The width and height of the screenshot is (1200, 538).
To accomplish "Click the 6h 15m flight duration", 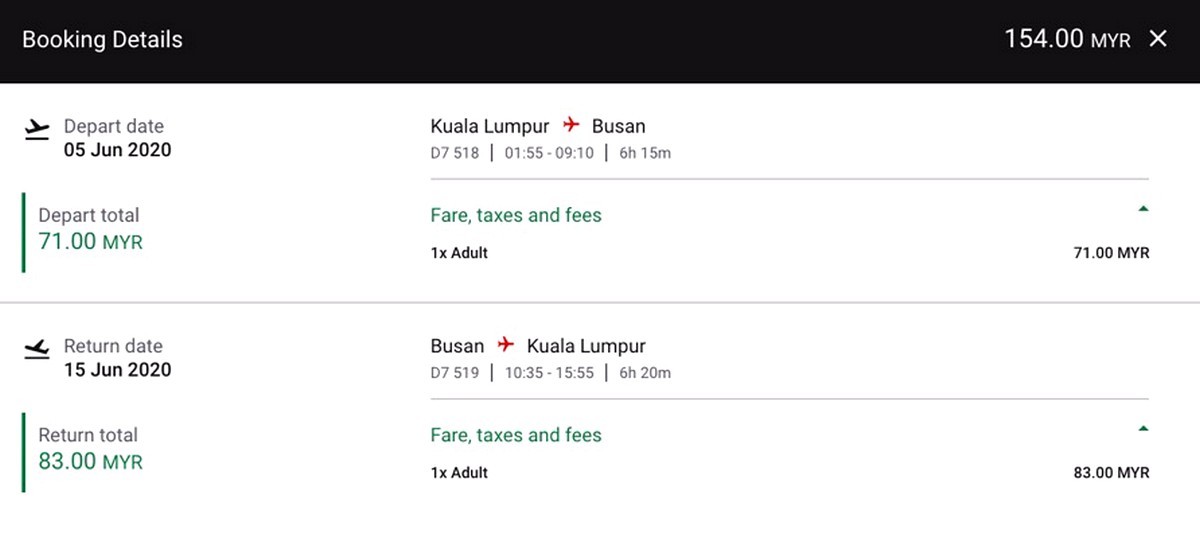I will [x=645, y=153].
